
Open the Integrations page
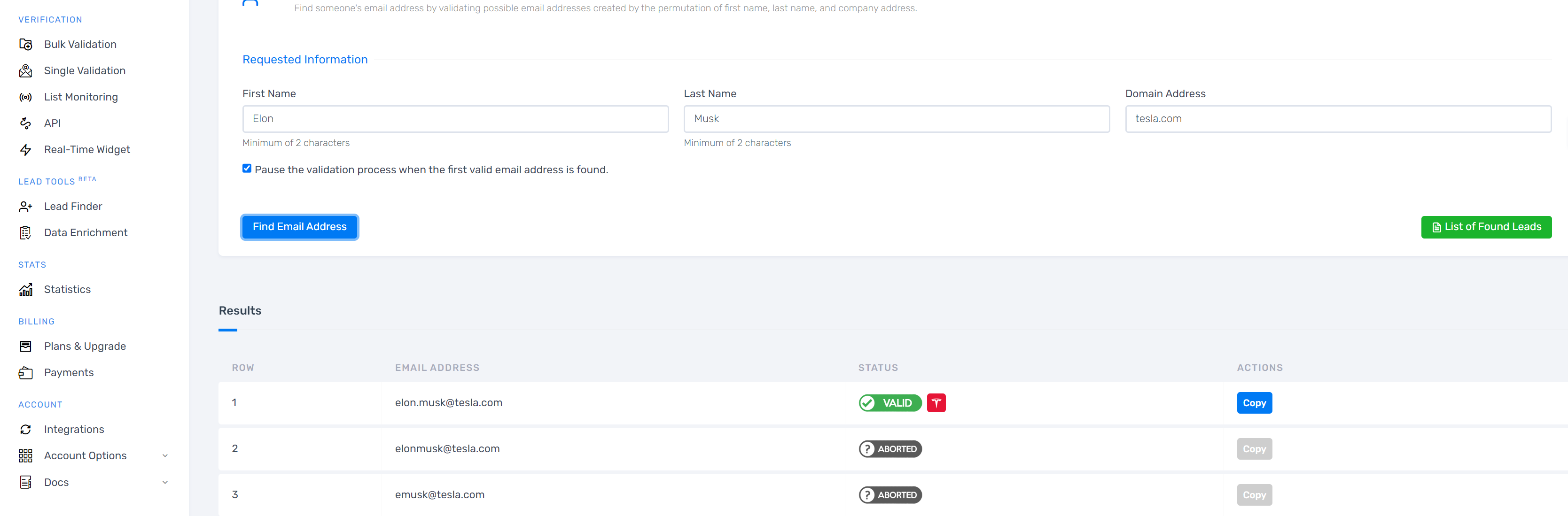pyautogui.click(x=74, y=429)
